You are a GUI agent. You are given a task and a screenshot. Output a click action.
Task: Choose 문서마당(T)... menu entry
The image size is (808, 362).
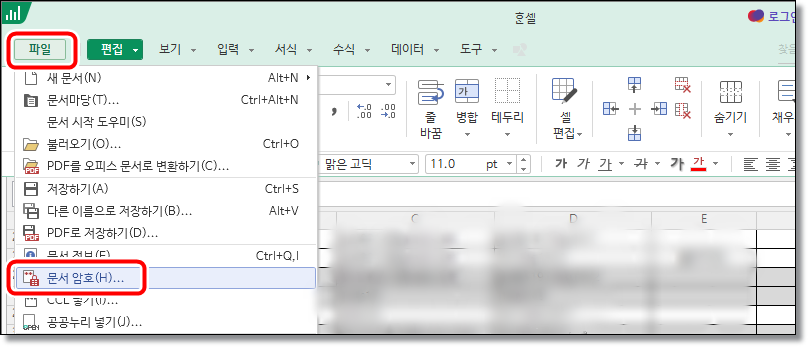click(166, 100)
